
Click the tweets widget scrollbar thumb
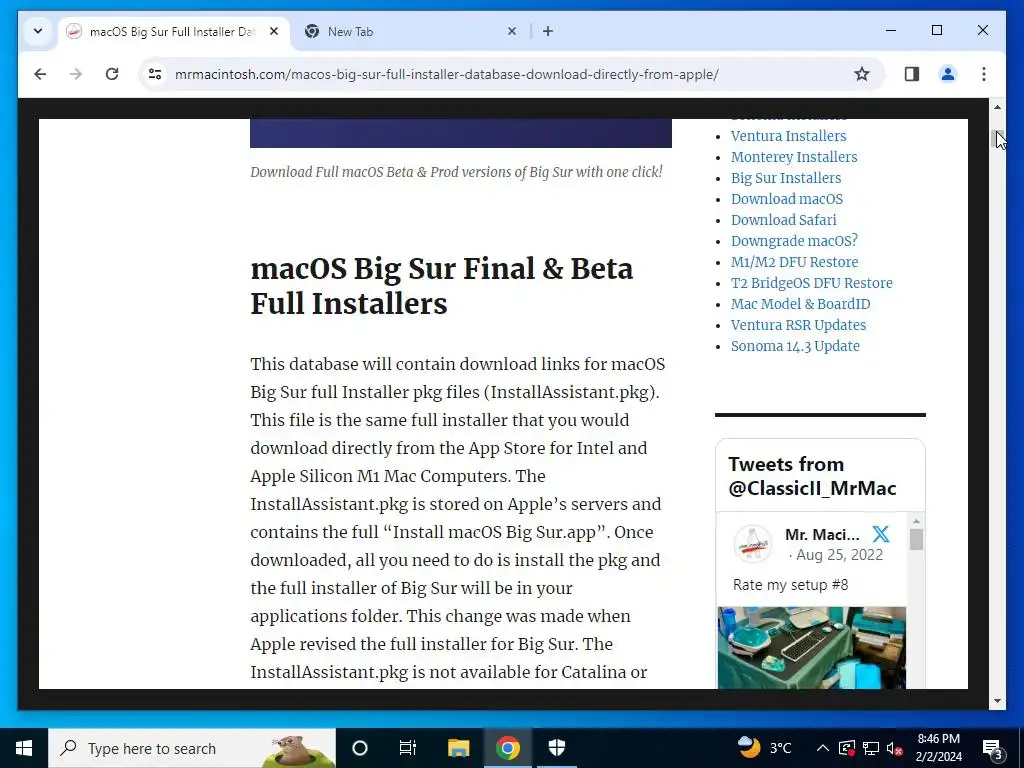(916, 539)
